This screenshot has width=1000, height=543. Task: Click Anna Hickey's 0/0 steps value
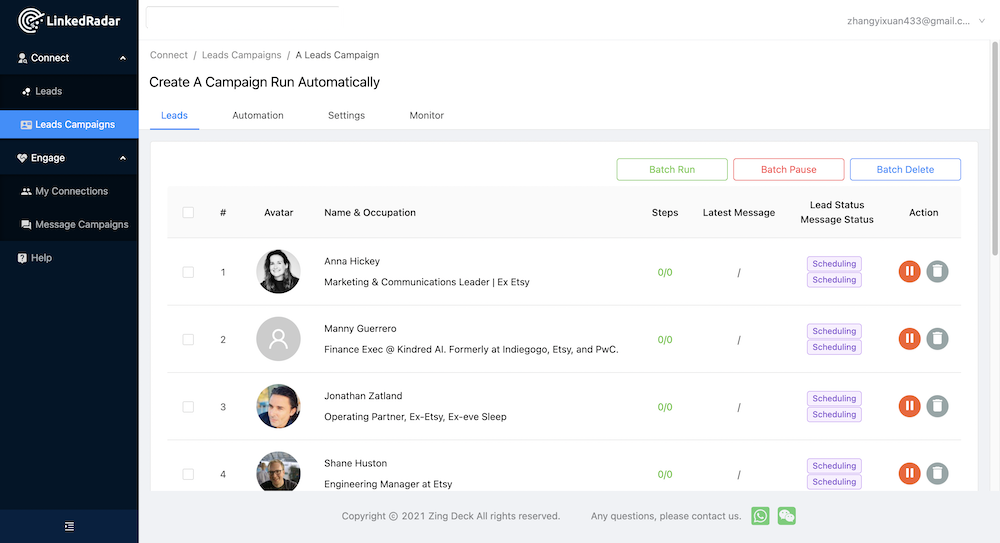(665, 272)
